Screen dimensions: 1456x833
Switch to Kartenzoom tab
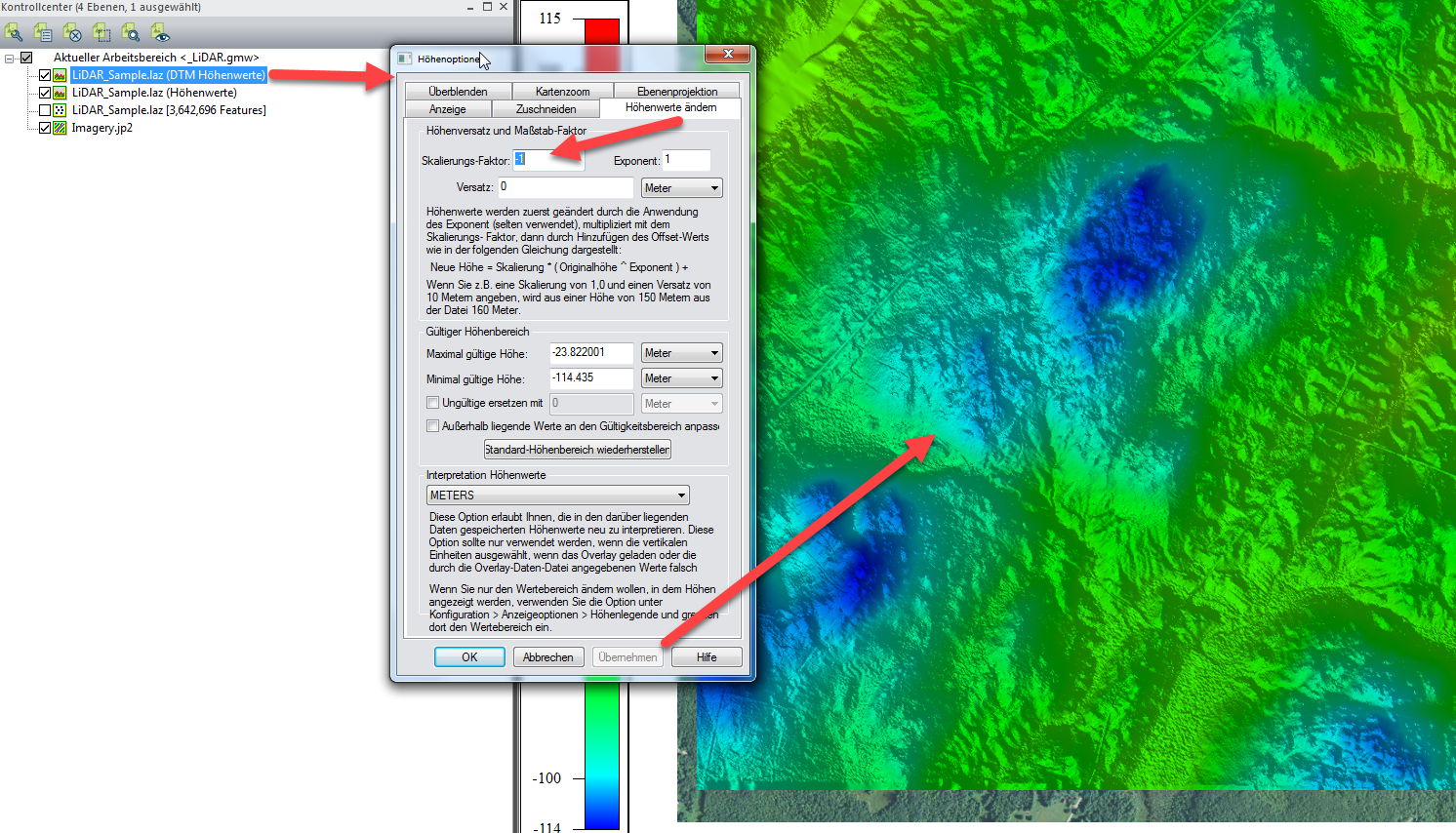tap(562, 92)
